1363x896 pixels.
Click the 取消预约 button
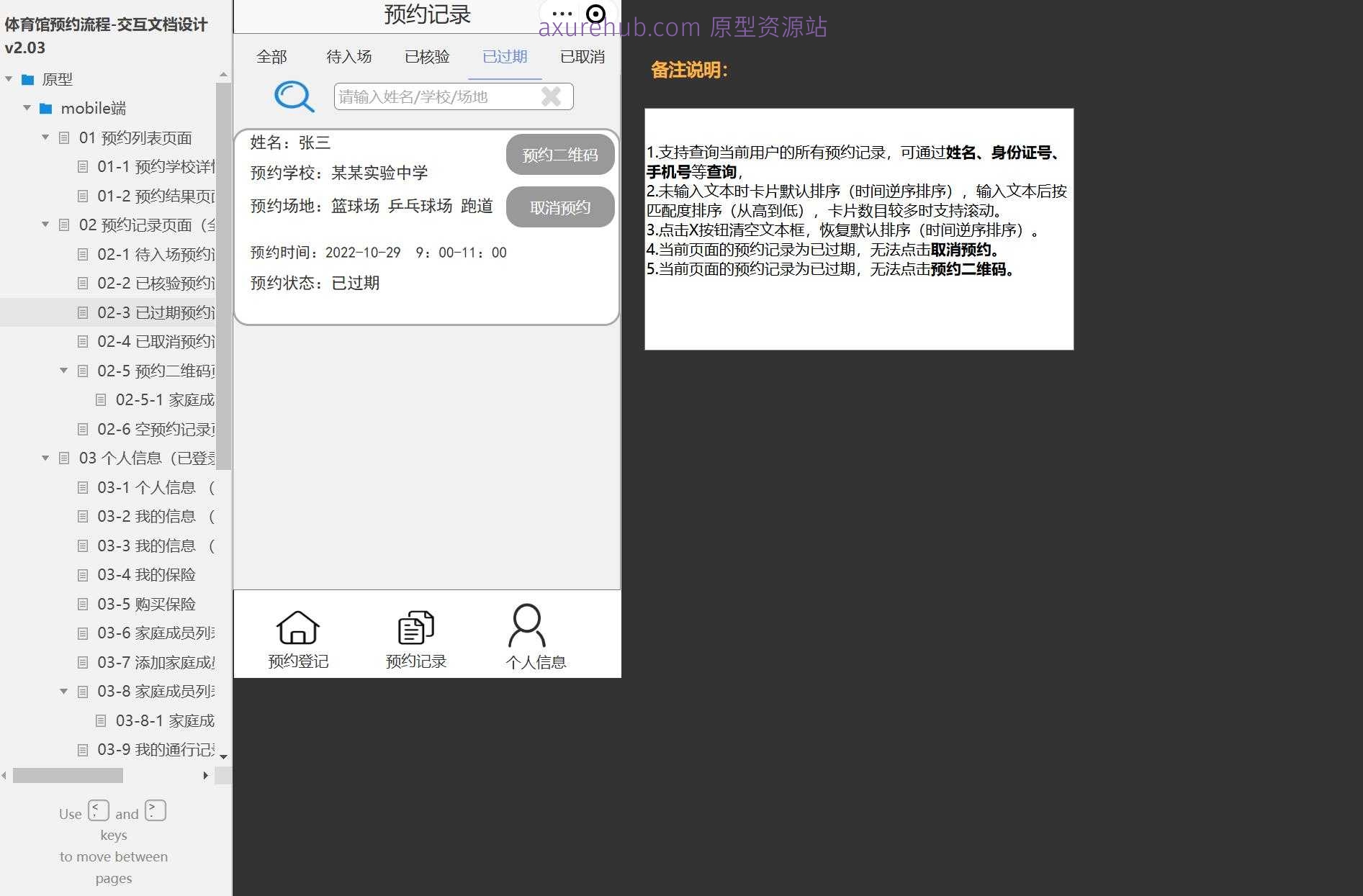click(559, 207)
